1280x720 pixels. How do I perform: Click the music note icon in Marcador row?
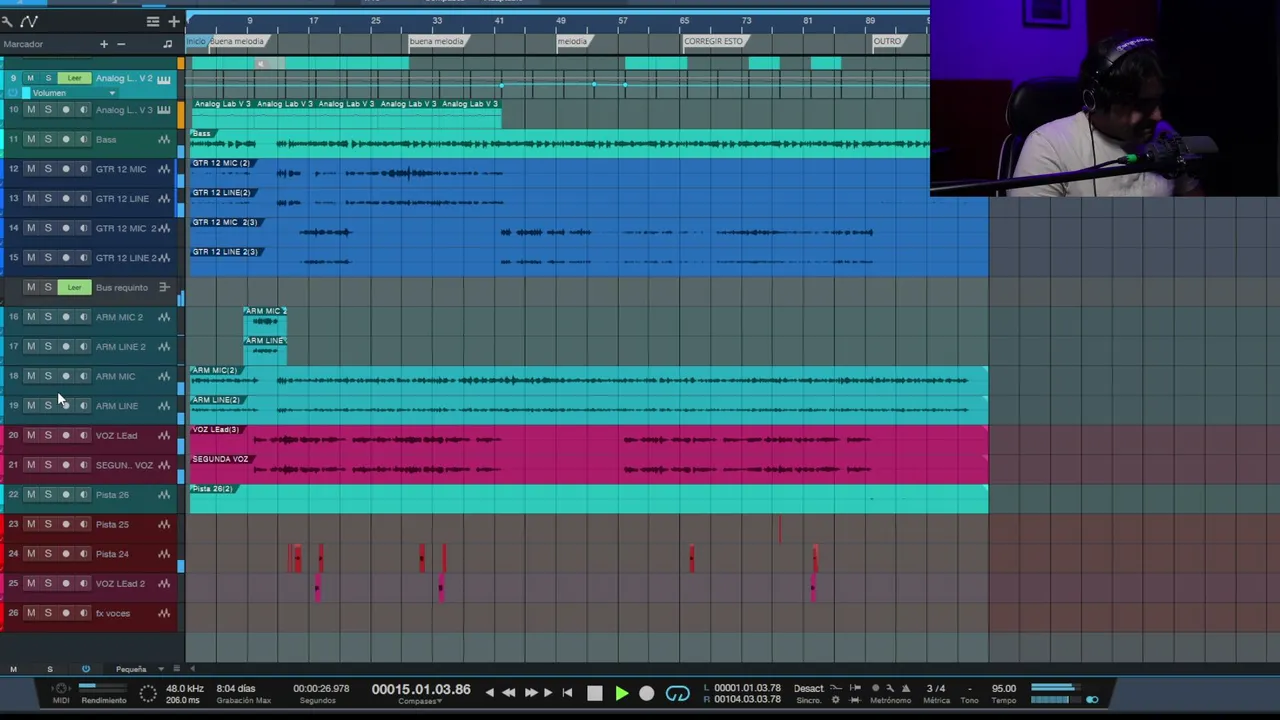pyautogui.click(x=167, y=44)
